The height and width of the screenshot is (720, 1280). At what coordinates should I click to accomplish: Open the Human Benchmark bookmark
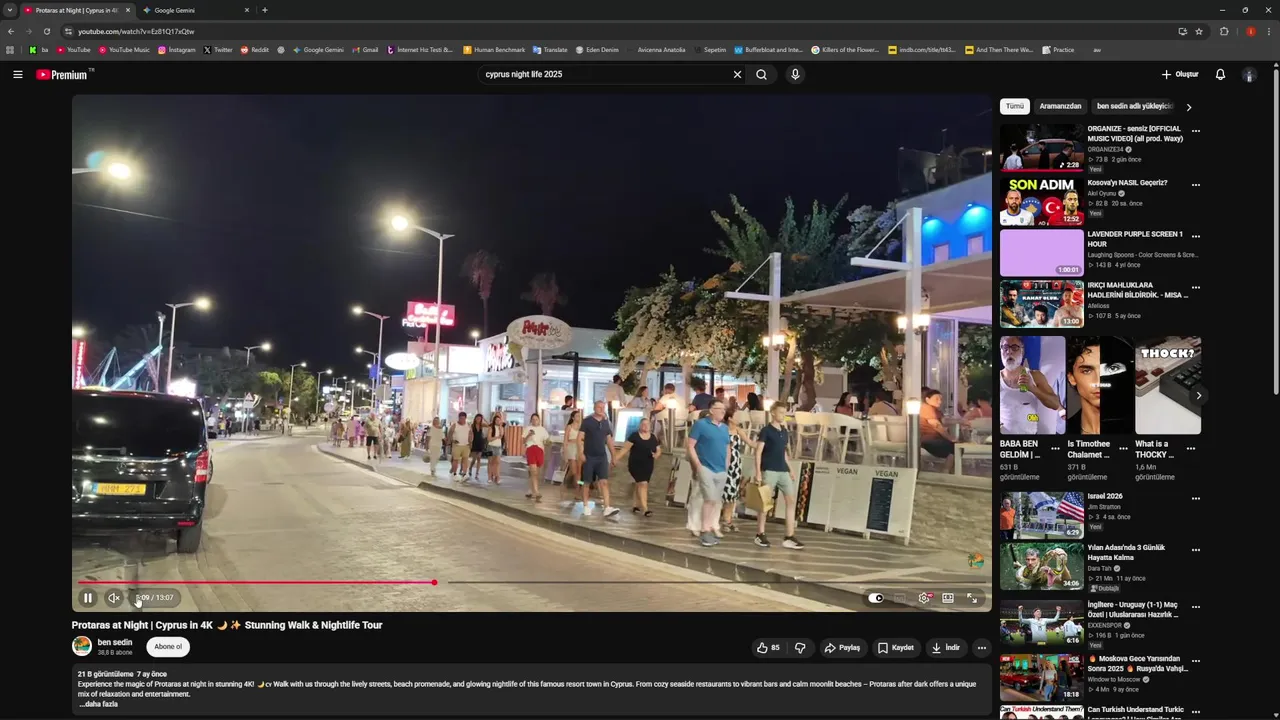coord(494,49)
